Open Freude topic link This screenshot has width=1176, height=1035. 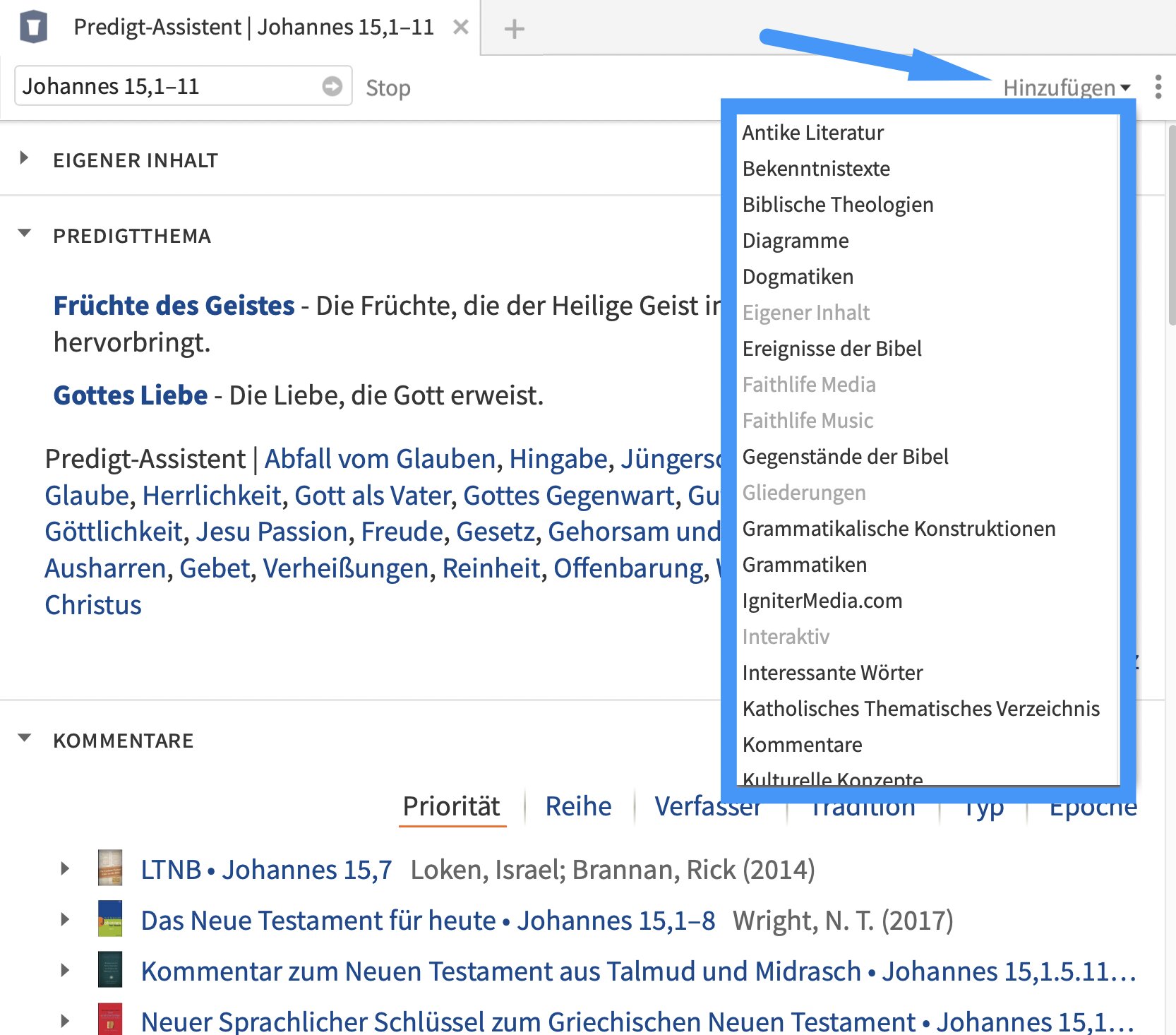point(402,532)
